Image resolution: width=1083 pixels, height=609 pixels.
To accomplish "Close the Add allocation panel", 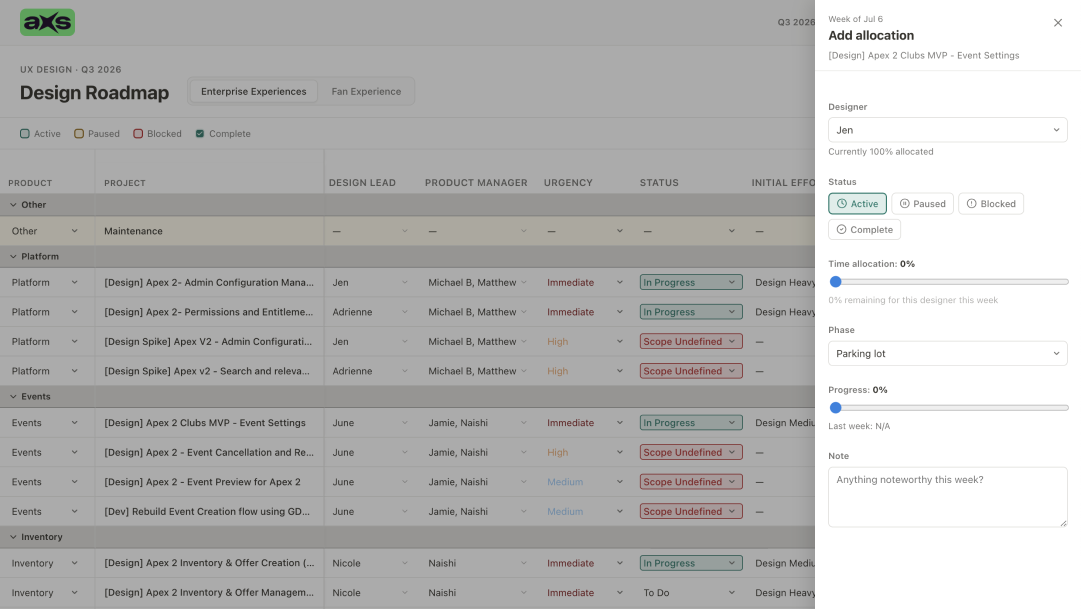I will 1057,23.
